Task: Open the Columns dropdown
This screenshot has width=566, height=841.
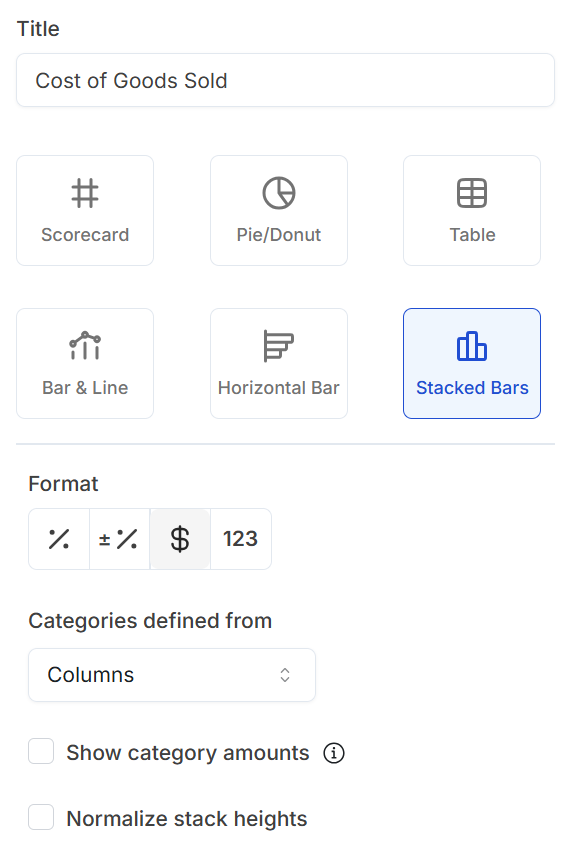Action: (172, 675)
